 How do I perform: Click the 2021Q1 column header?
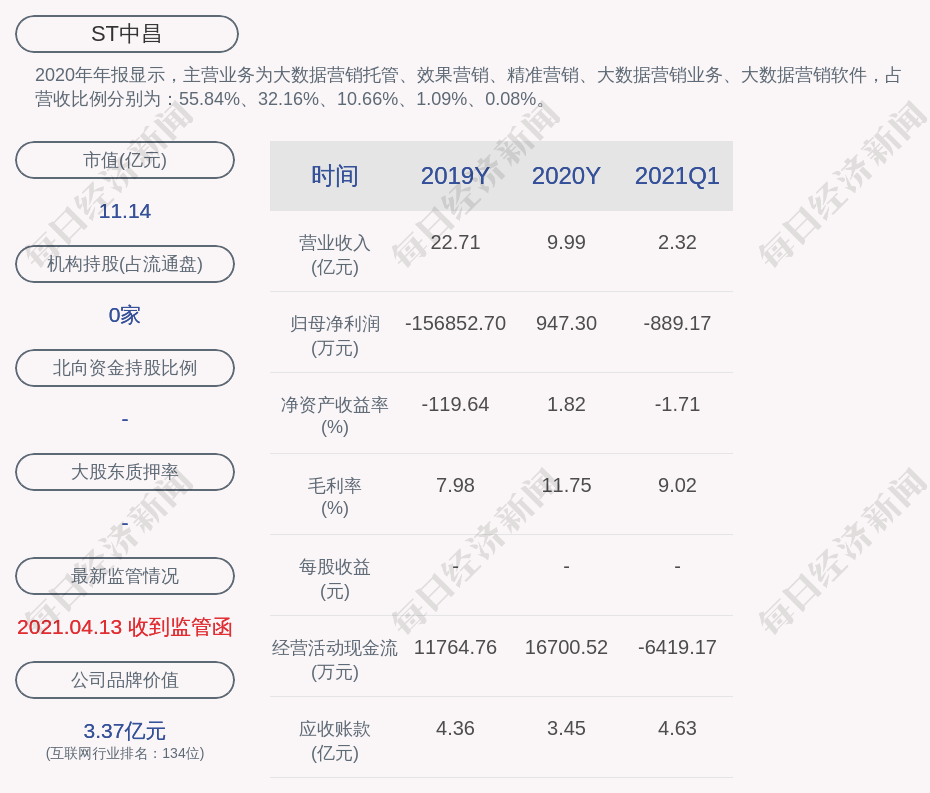[677, 176]
